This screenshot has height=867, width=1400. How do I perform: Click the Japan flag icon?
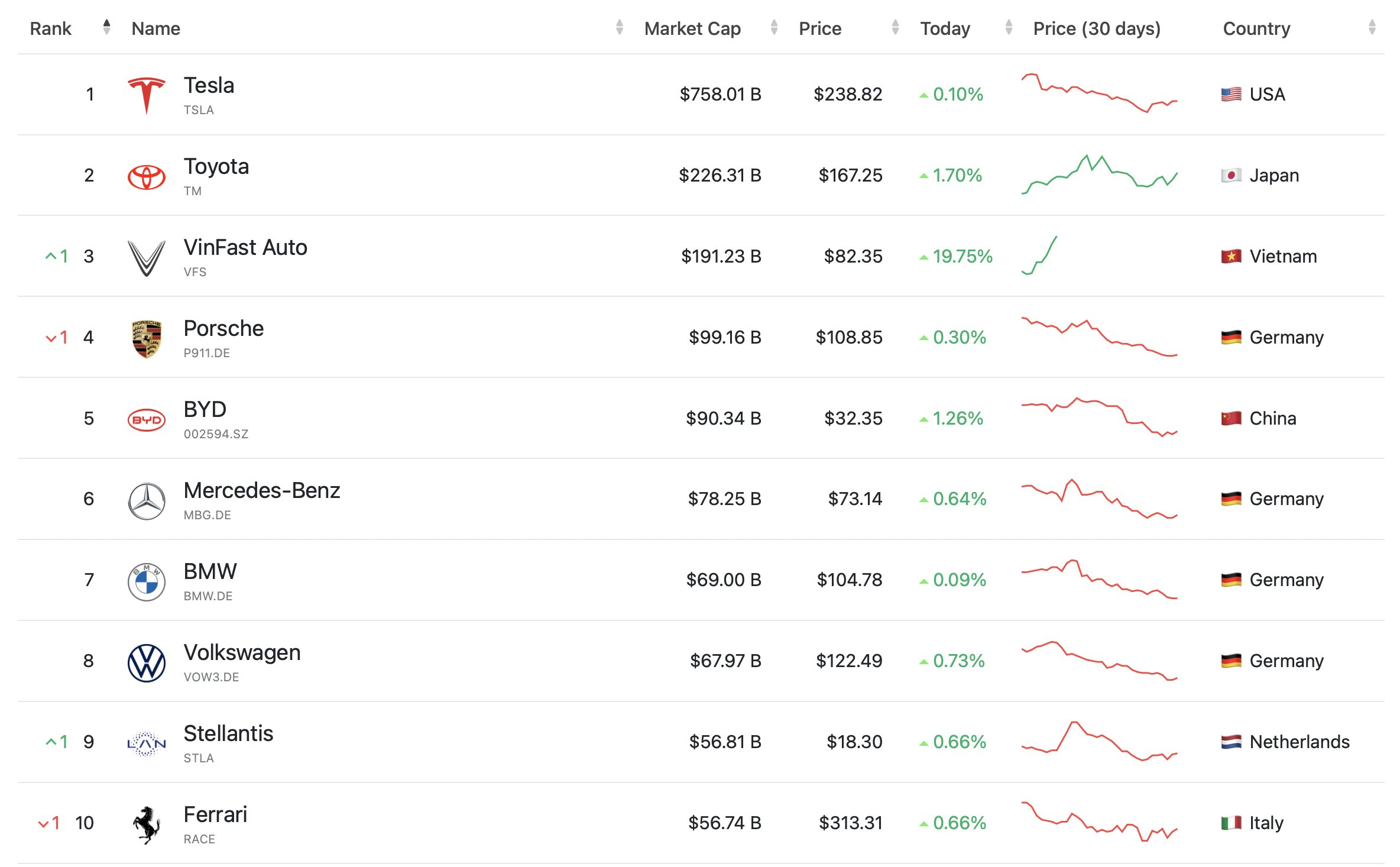pos(1232,175)
